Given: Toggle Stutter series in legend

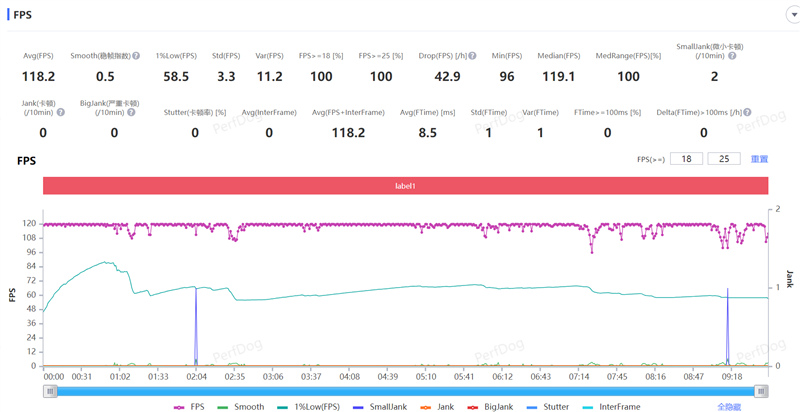Looking at the screenshot, I should click(547, 407).
